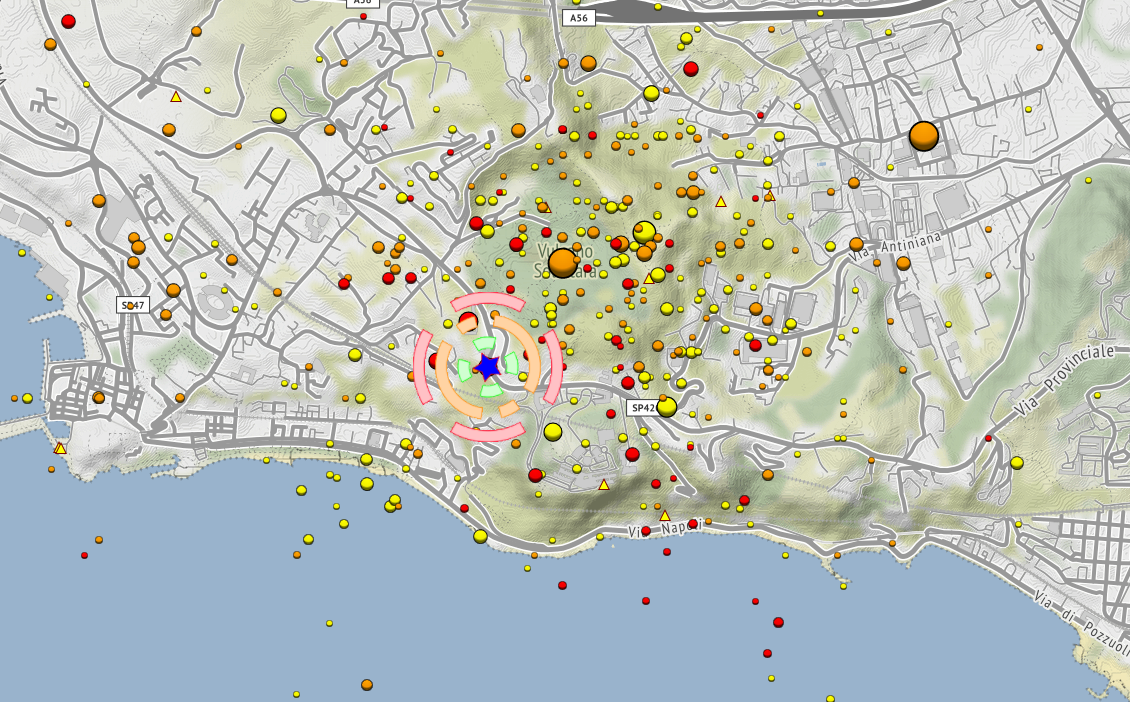Click the Vulcano Solfatara place label

[565, 260]
